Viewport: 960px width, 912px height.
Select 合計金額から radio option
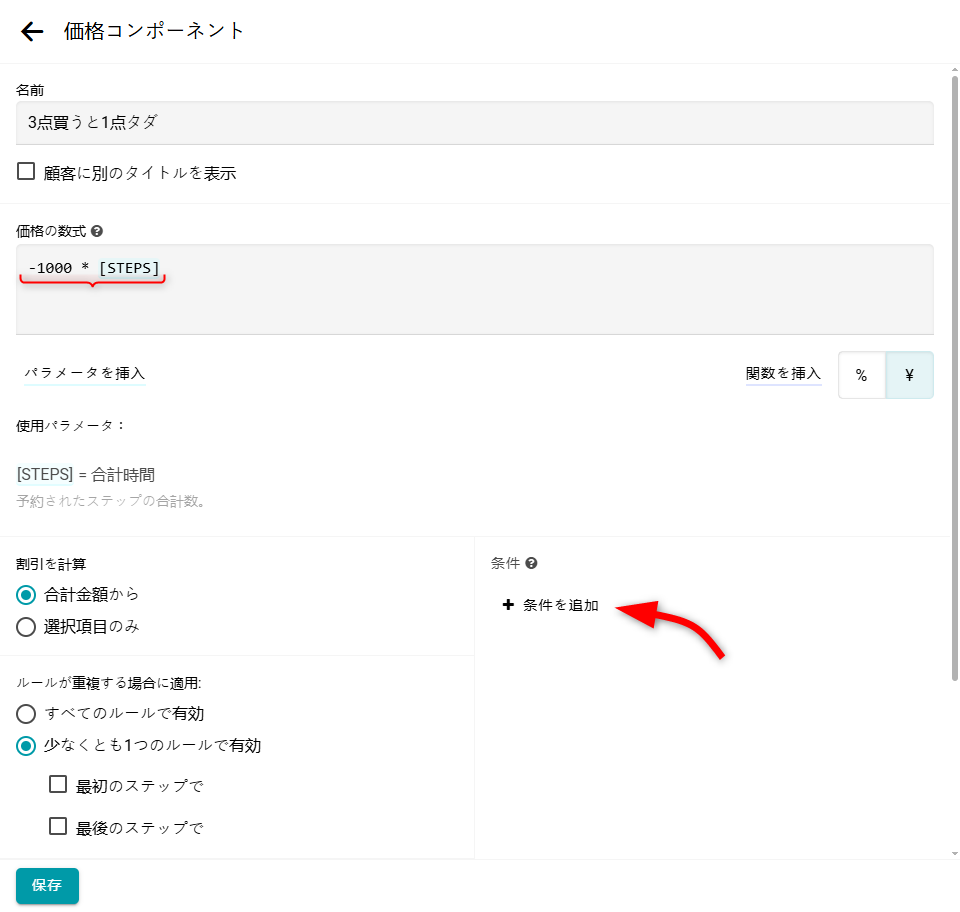[x=26, y=594]
